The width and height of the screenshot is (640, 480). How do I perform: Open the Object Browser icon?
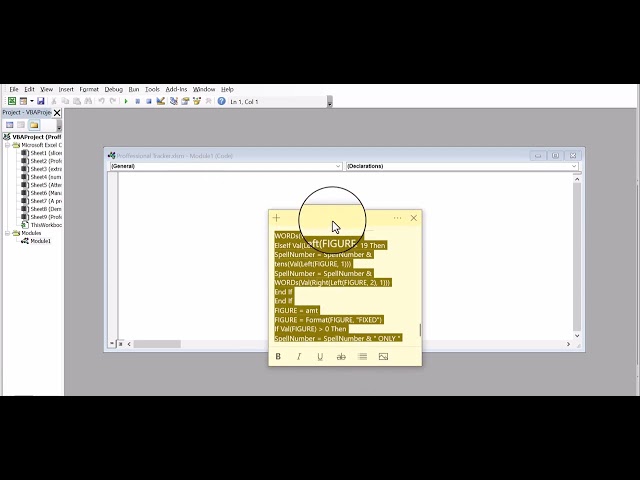click(197, 101)
